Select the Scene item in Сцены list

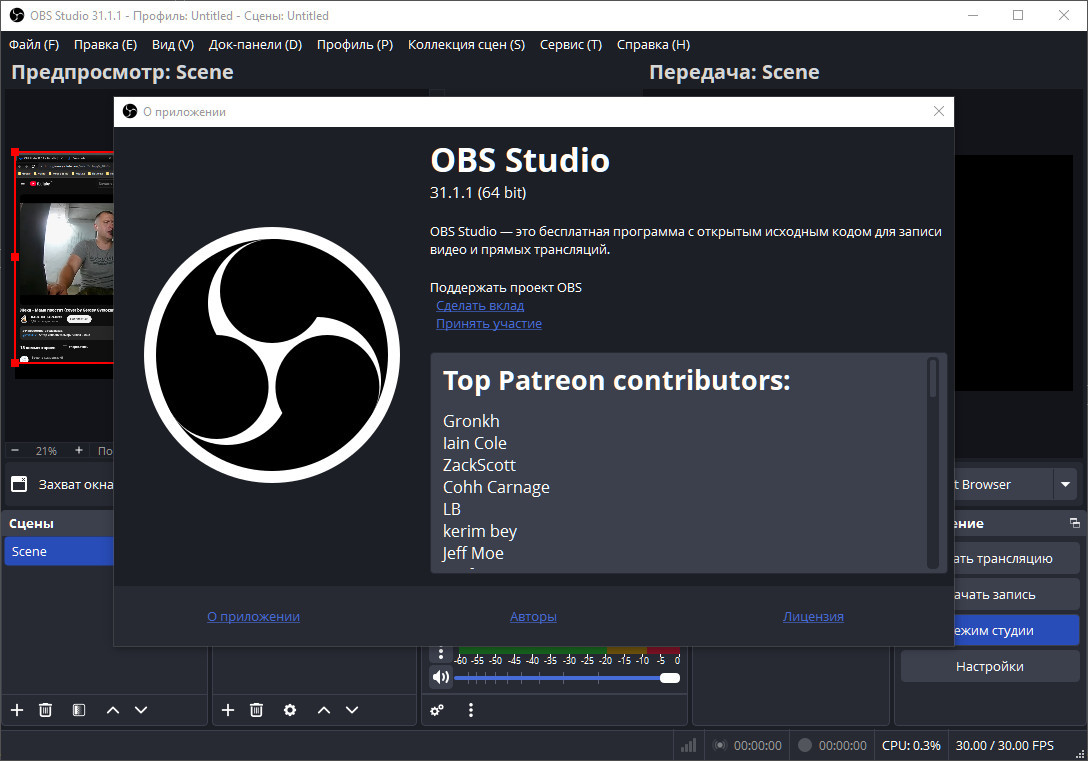(59, 551)
